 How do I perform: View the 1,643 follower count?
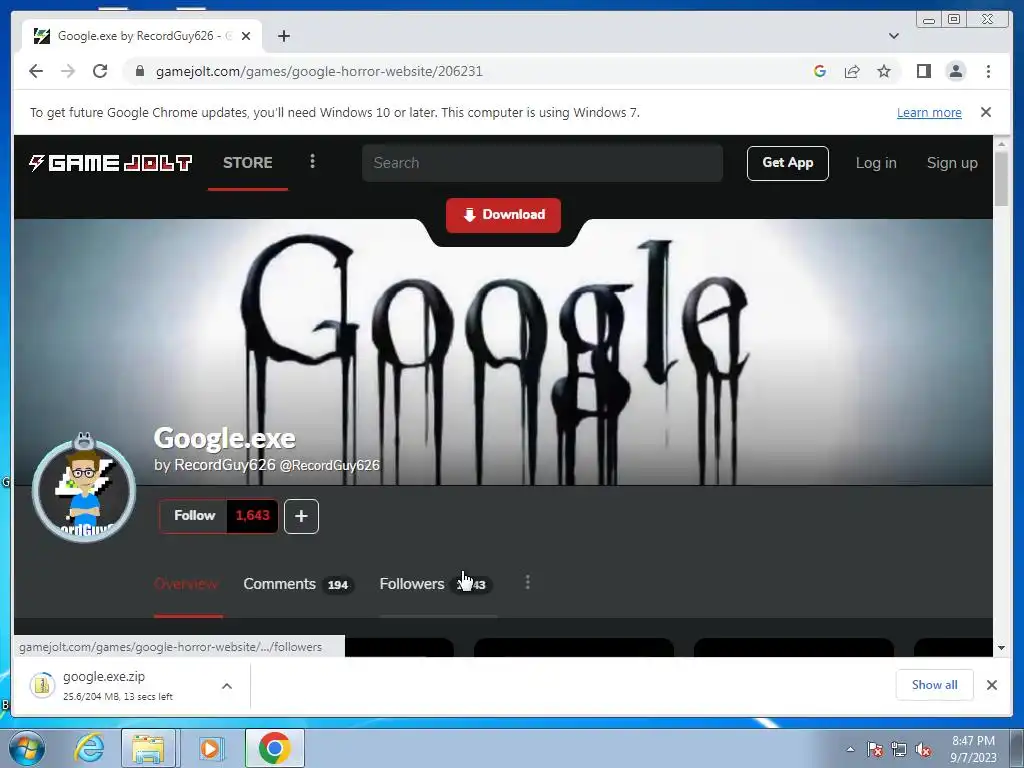pyautogui.click(x=253, y=516)
